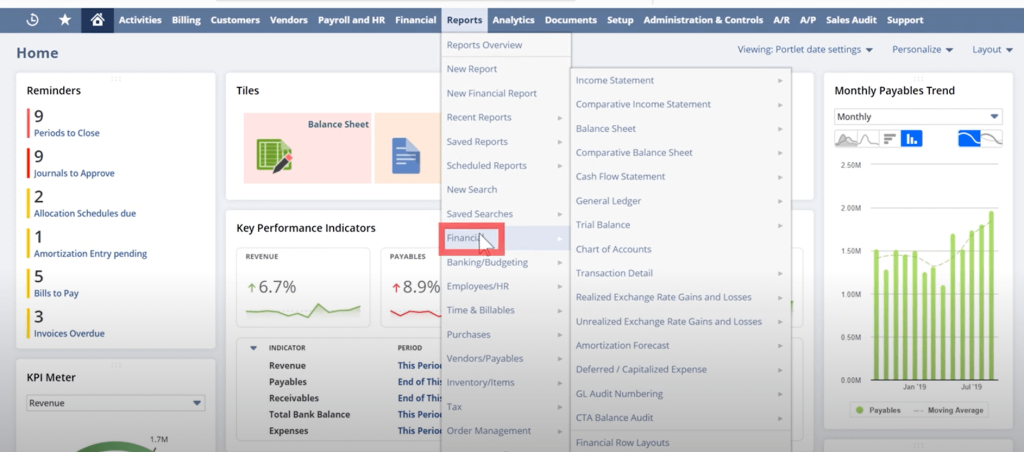
Task: Click Bills to Pay reminder
Action: click(56, 294)
